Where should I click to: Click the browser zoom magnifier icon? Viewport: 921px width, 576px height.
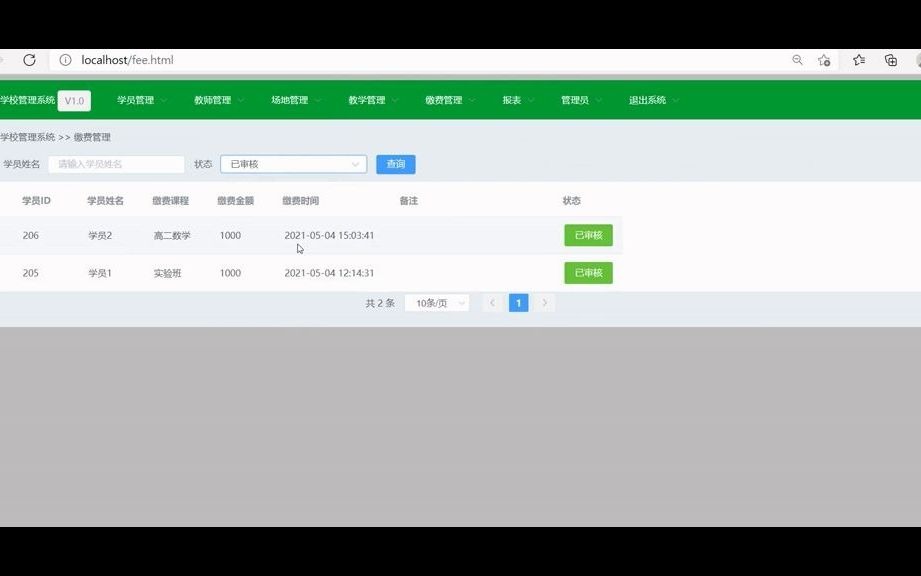click(x=796, y=60)
